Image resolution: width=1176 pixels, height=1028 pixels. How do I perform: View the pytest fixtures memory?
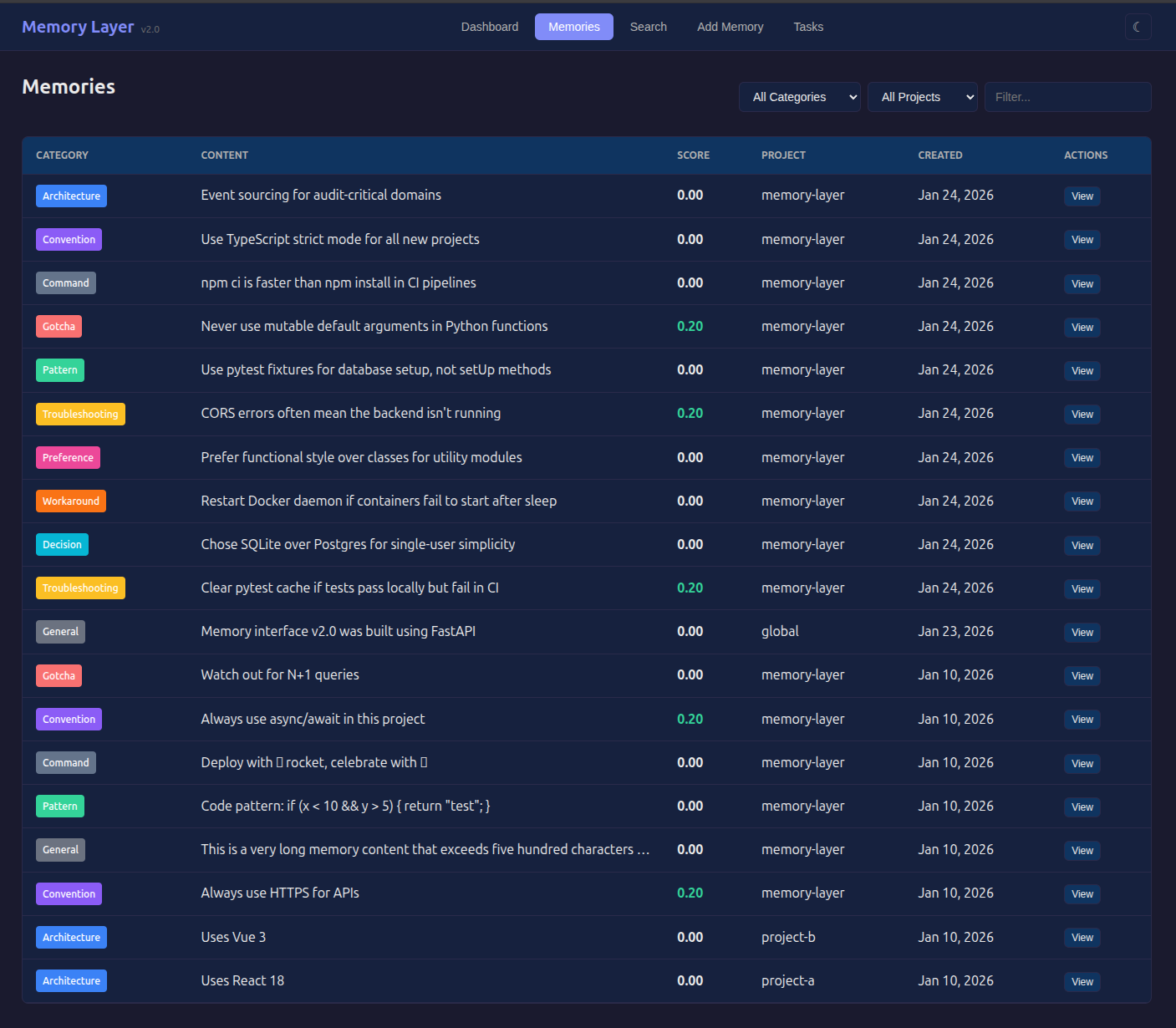1082,371
